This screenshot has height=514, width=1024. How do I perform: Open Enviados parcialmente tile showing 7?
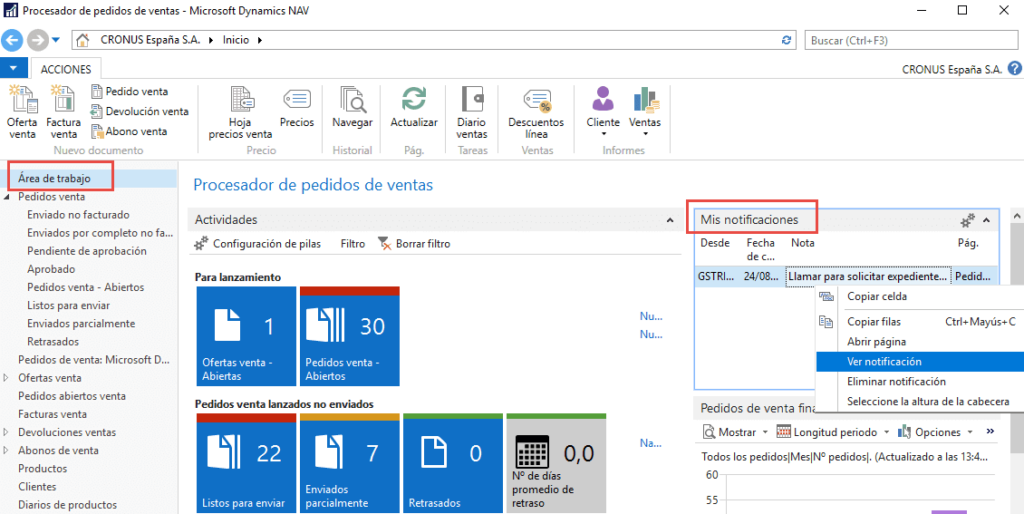point(349,463)
